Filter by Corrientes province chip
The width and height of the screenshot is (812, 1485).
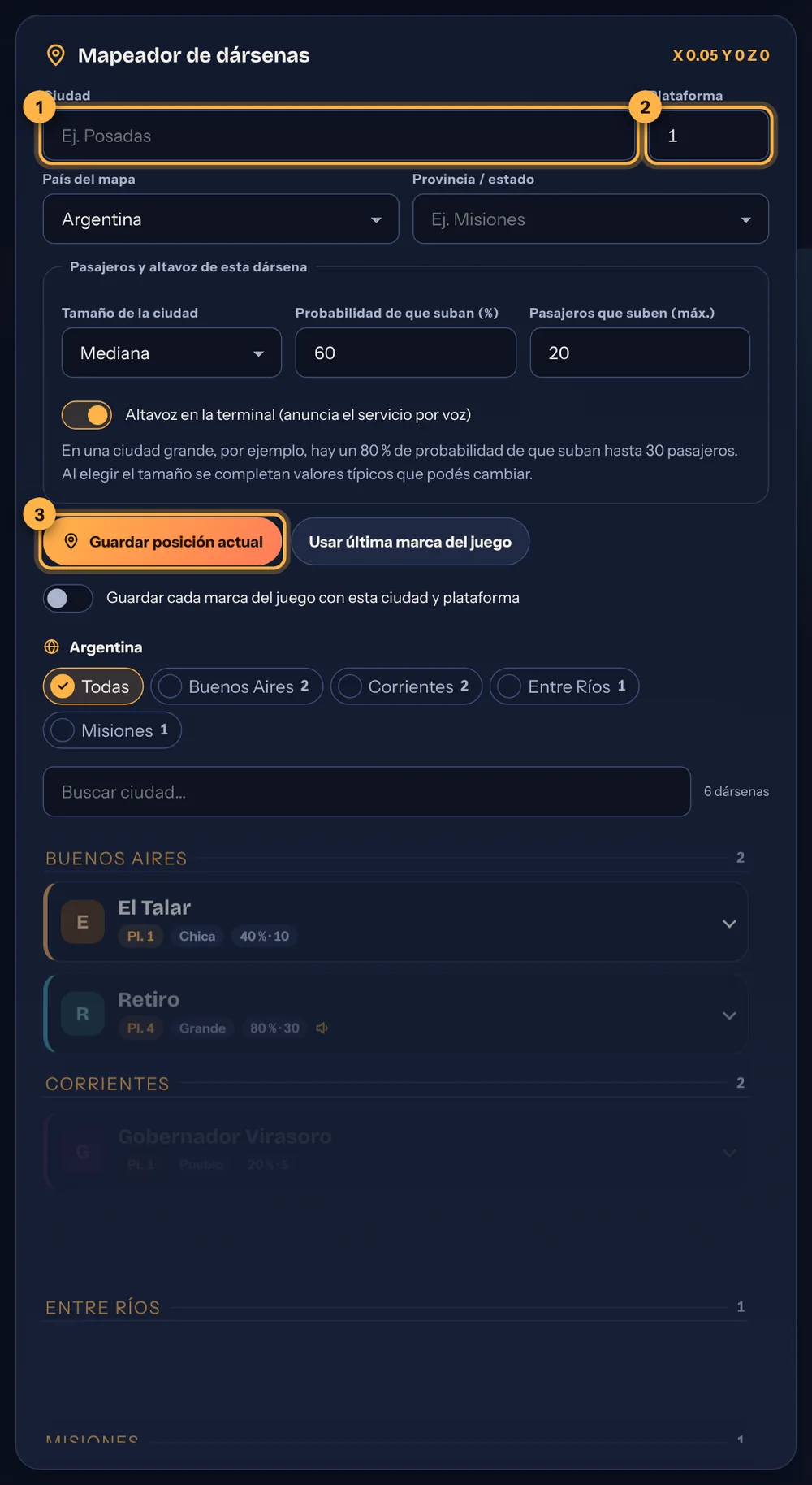[x=406, y=686]
